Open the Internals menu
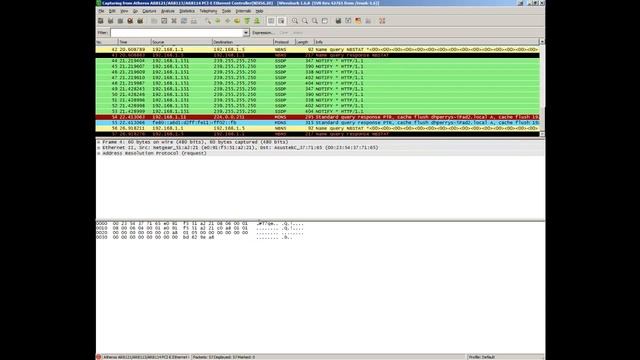This screenshot has height=360, width=640. (x=244, y=11)
